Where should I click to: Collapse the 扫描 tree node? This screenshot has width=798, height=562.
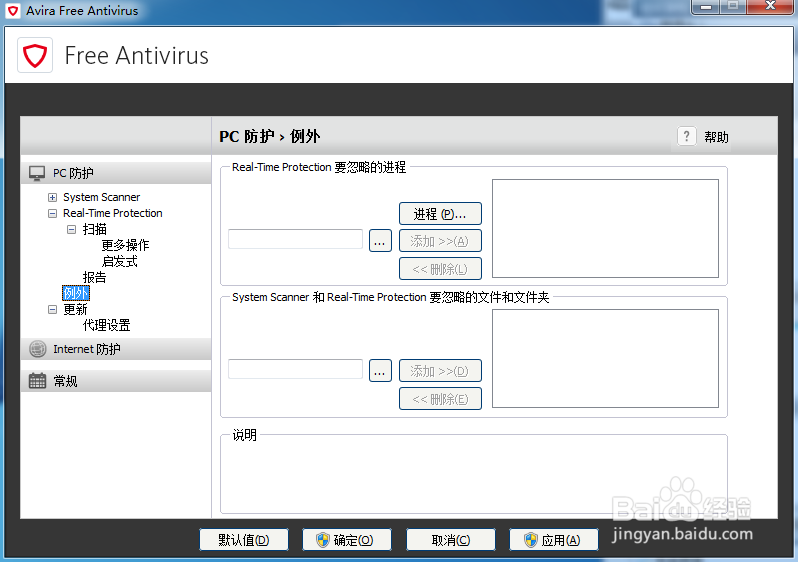[72, 230]
